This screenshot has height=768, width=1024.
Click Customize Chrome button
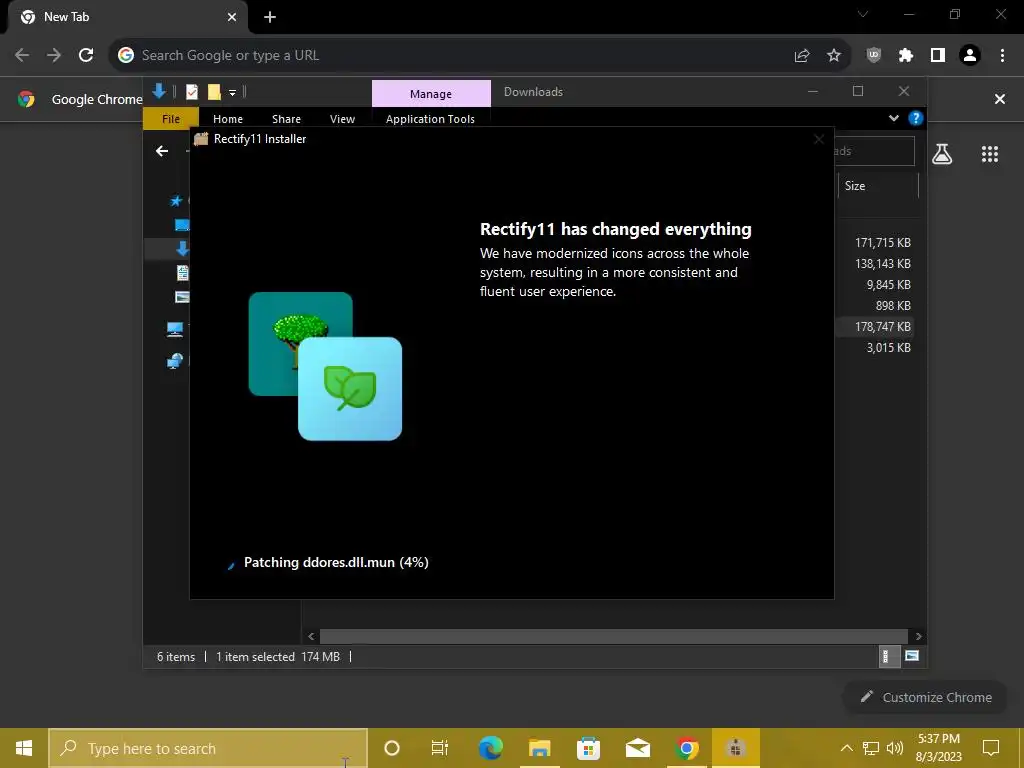click(926, 697)
